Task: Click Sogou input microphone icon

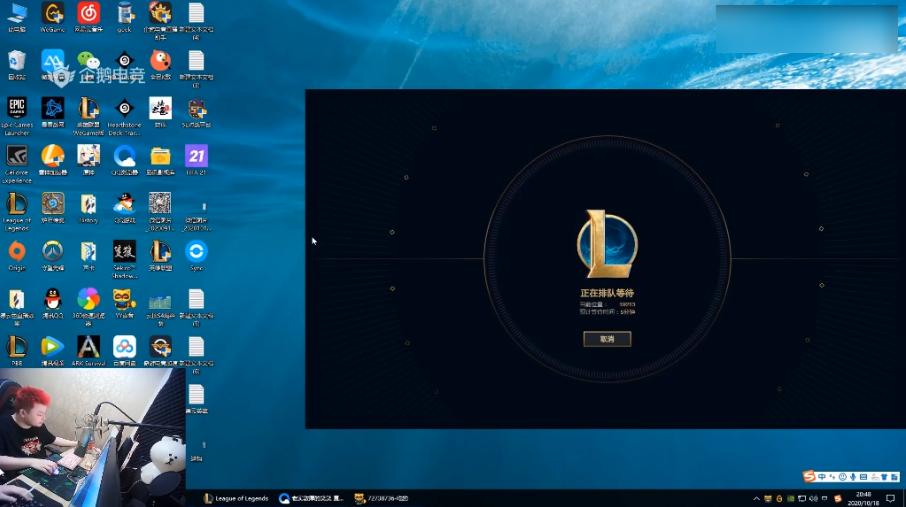Action: pyautogui.click(x=853, y=477)
